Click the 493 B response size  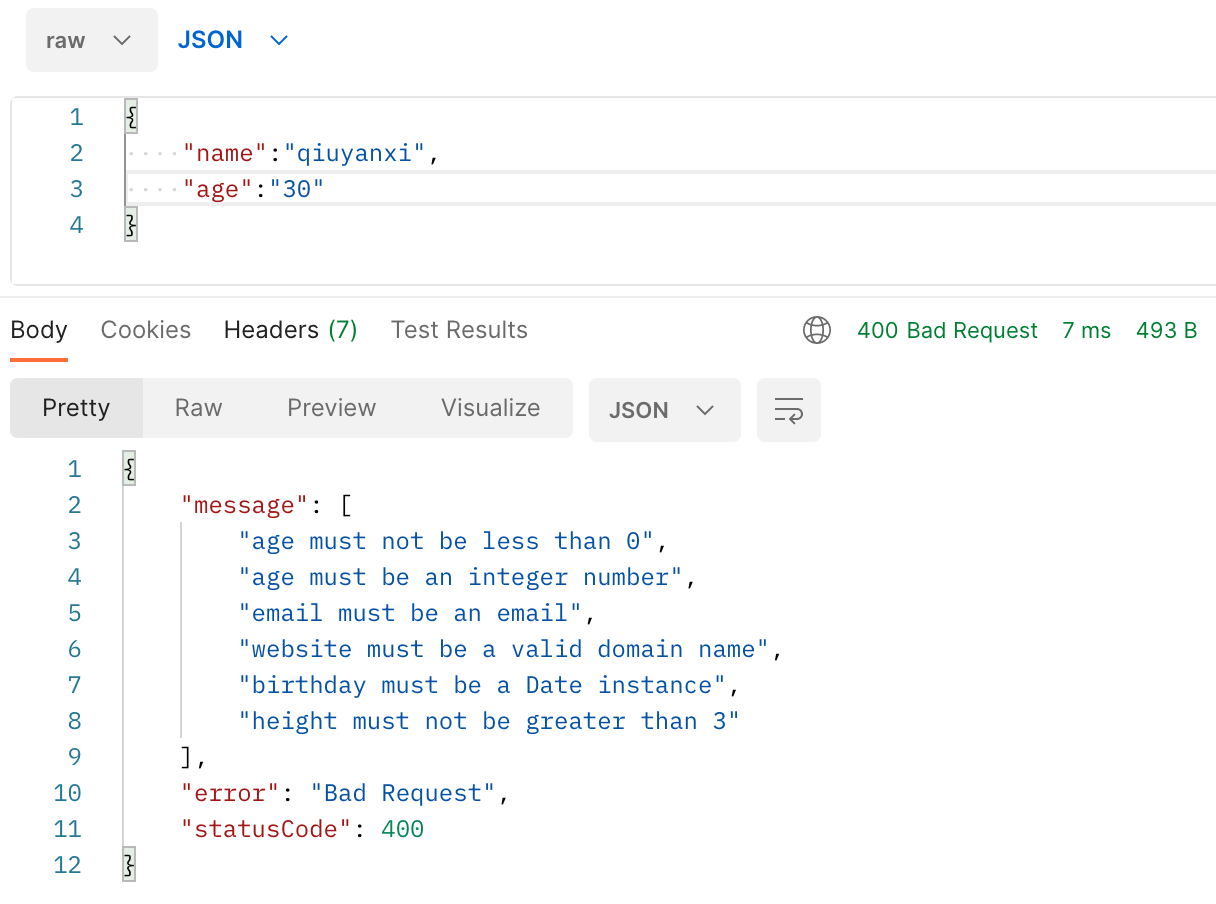pyautogui.click(x=1166, y=331)
